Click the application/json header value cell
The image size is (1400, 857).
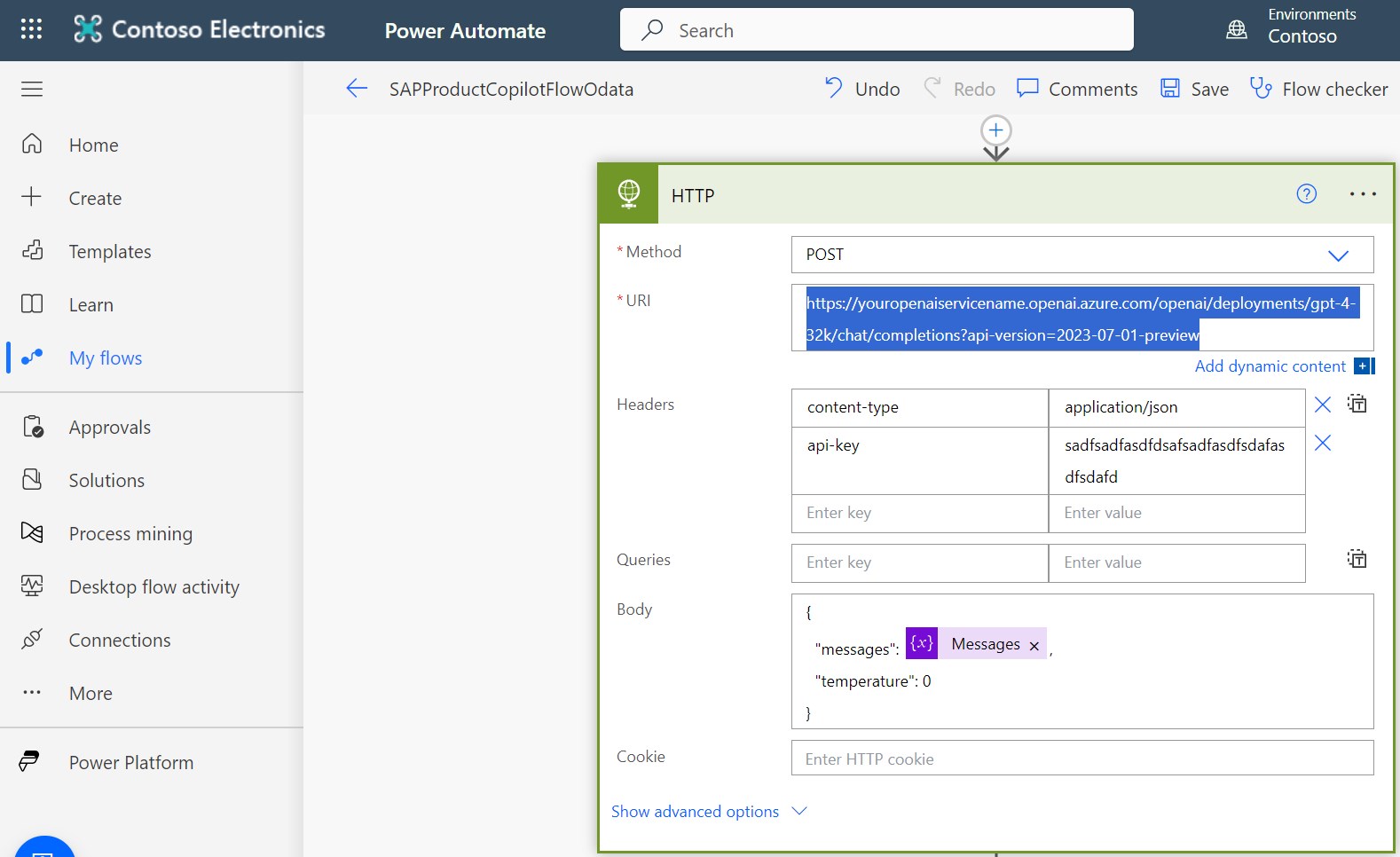(1176, 407)
